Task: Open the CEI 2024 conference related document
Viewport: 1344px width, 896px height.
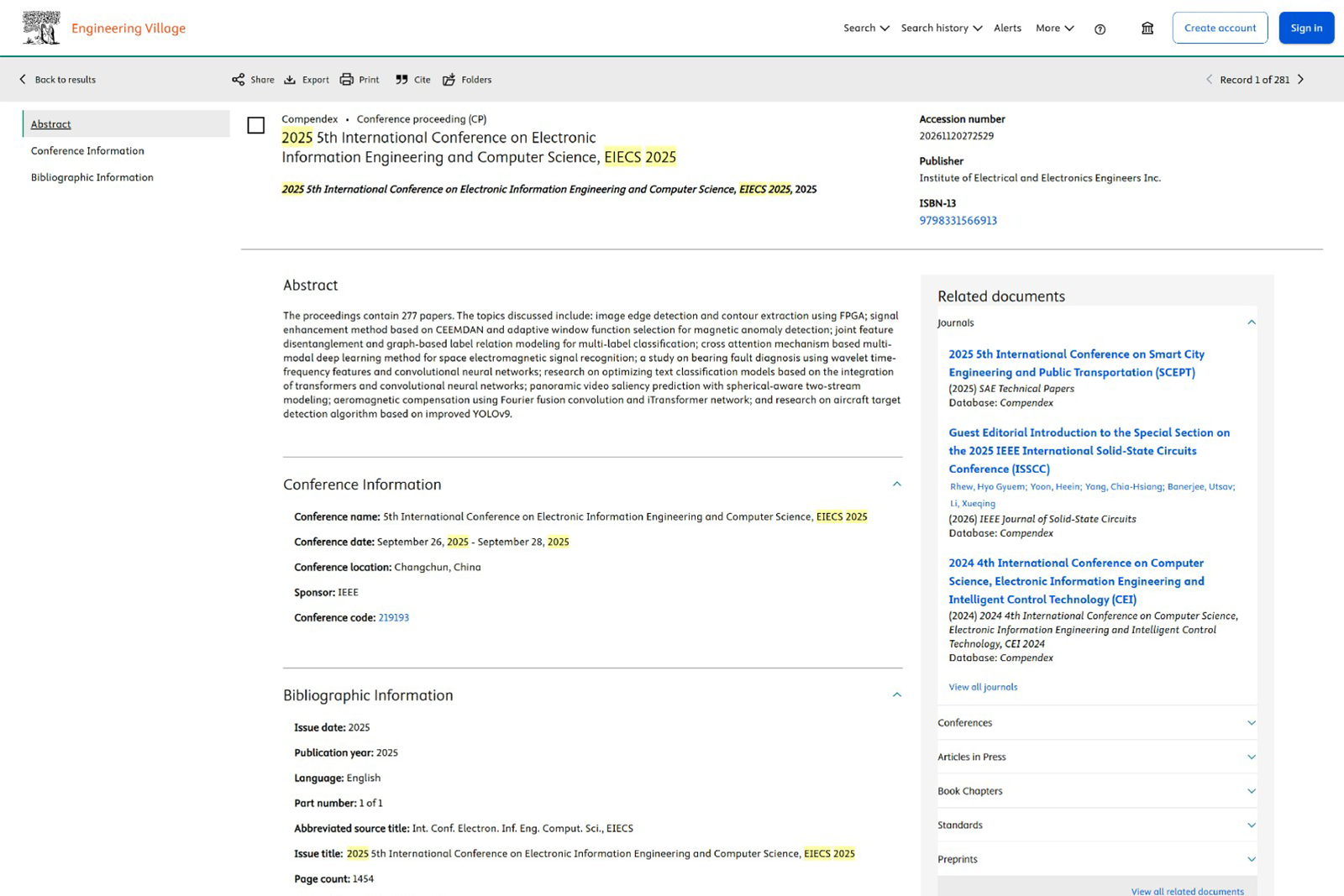Action: (x=1077, y=581)
